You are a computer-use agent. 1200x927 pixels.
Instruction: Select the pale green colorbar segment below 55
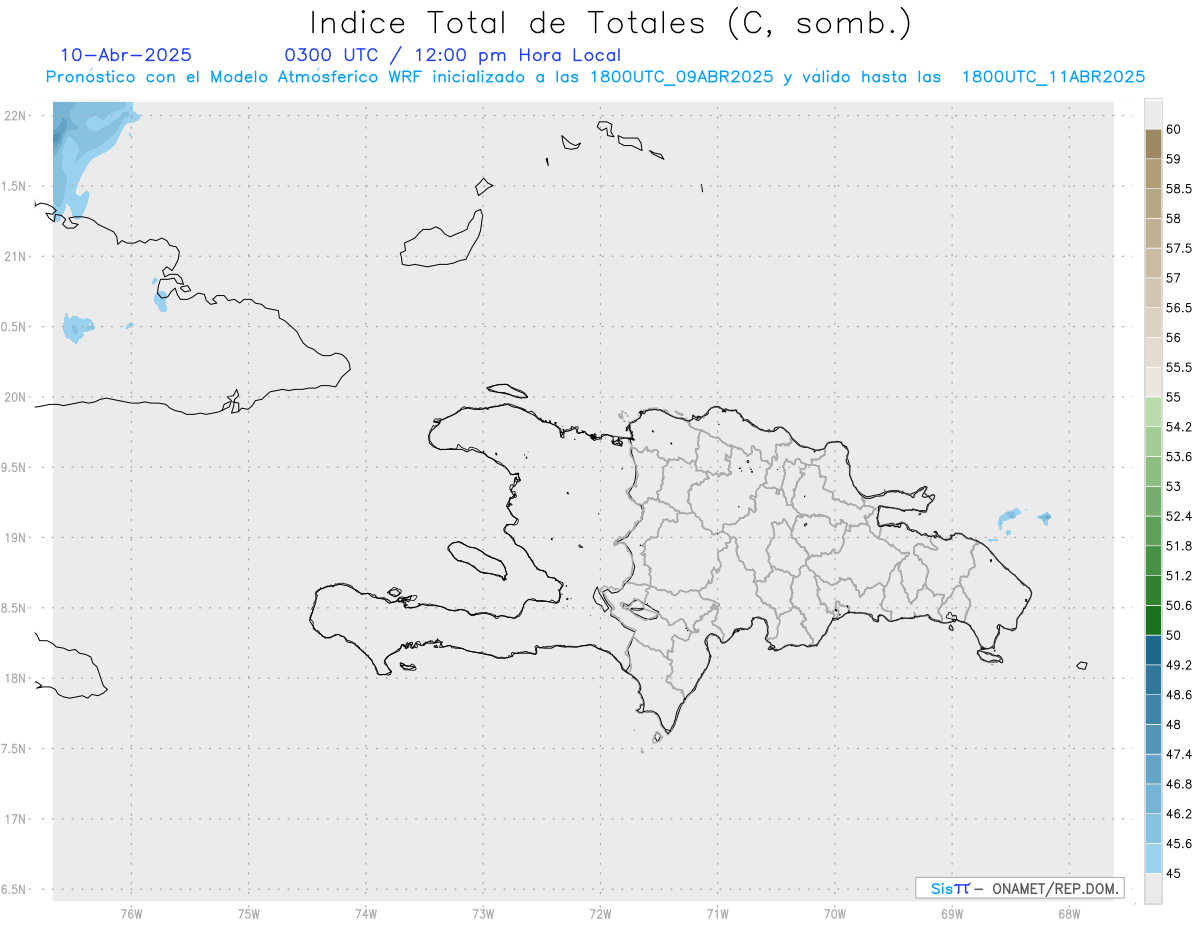[1153, 412]
